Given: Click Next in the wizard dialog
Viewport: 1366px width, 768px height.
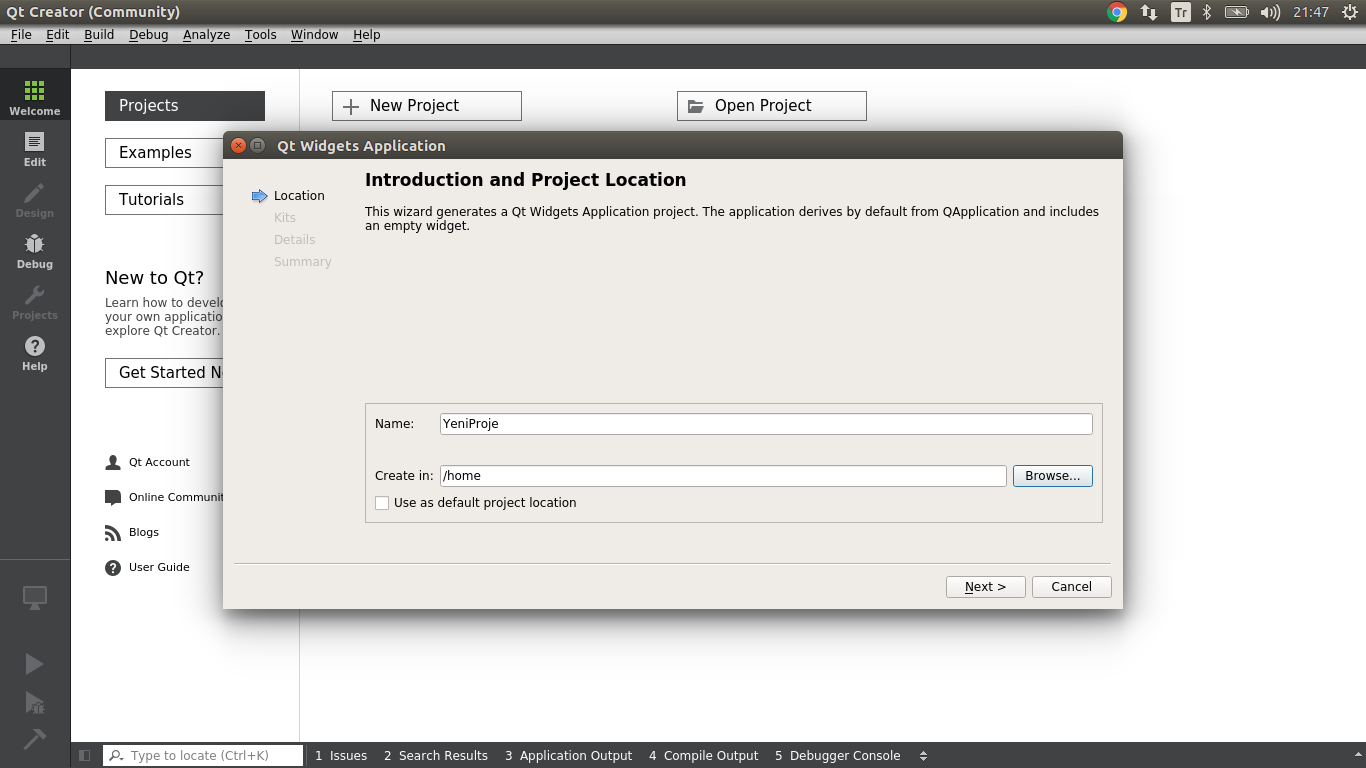Looking at the screenshot, I should 986,587.
